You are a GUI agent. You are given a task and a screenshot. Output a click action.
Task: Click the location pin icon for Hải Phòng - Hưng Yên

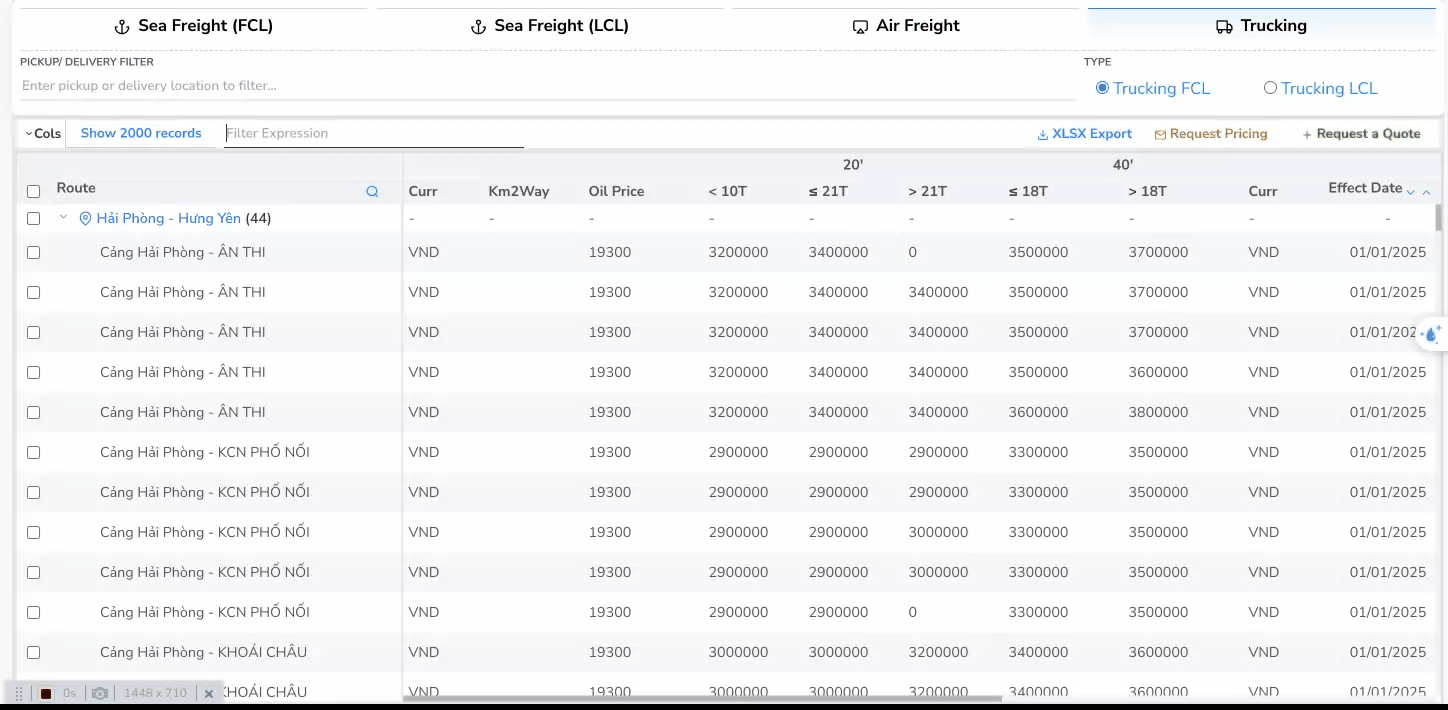coord(85,219)
